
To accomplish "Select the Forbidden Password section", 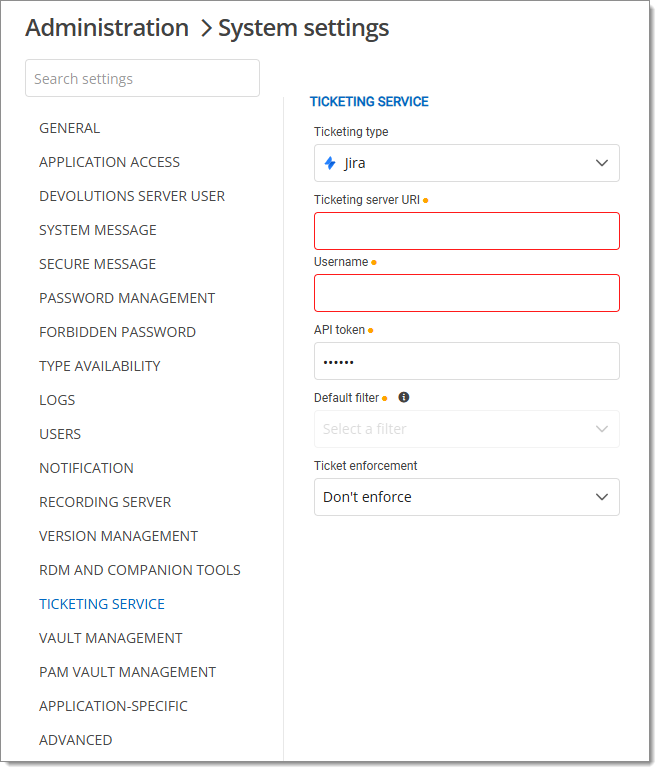I will tap(117, 332).
